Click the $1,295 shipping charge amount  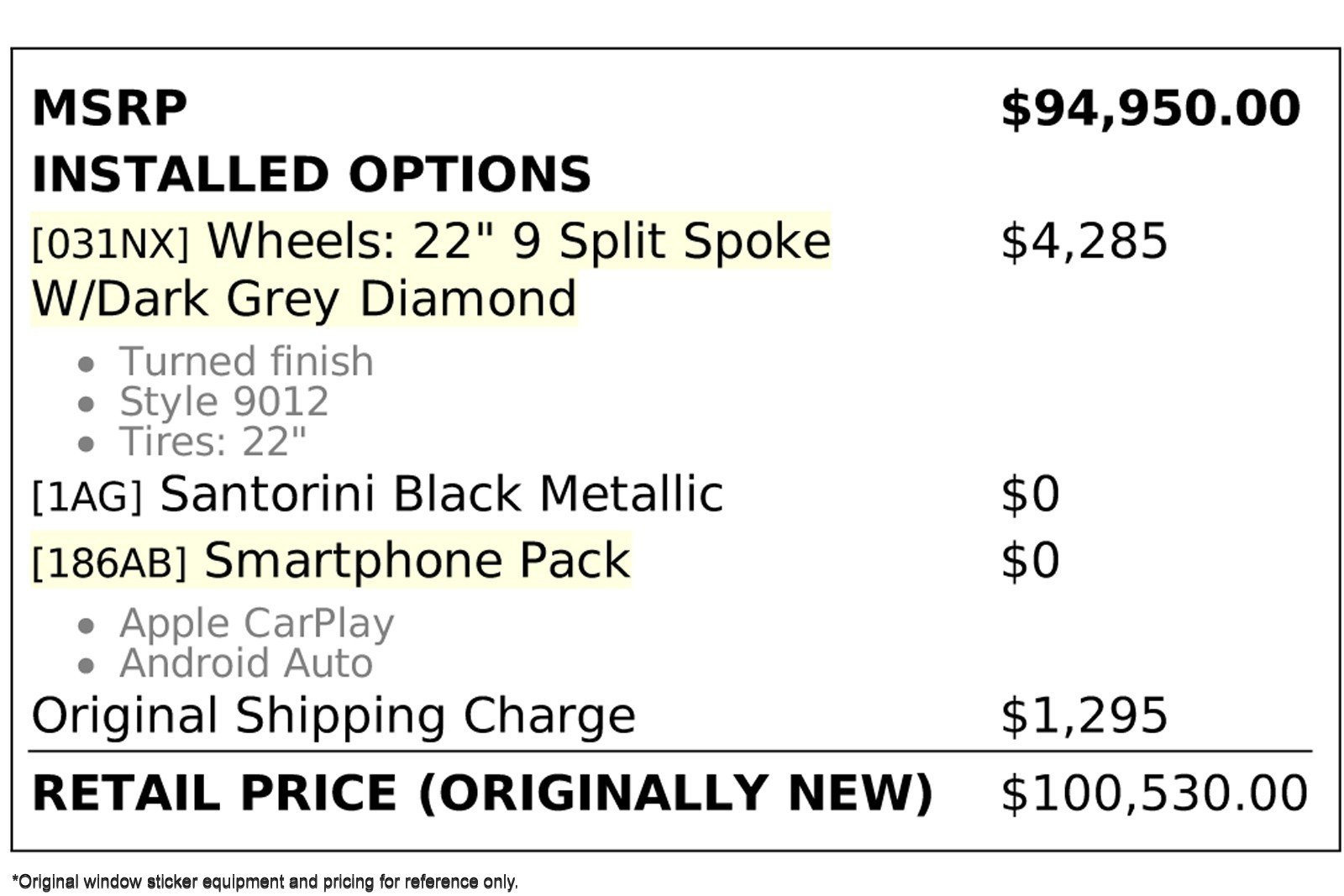1084,715
